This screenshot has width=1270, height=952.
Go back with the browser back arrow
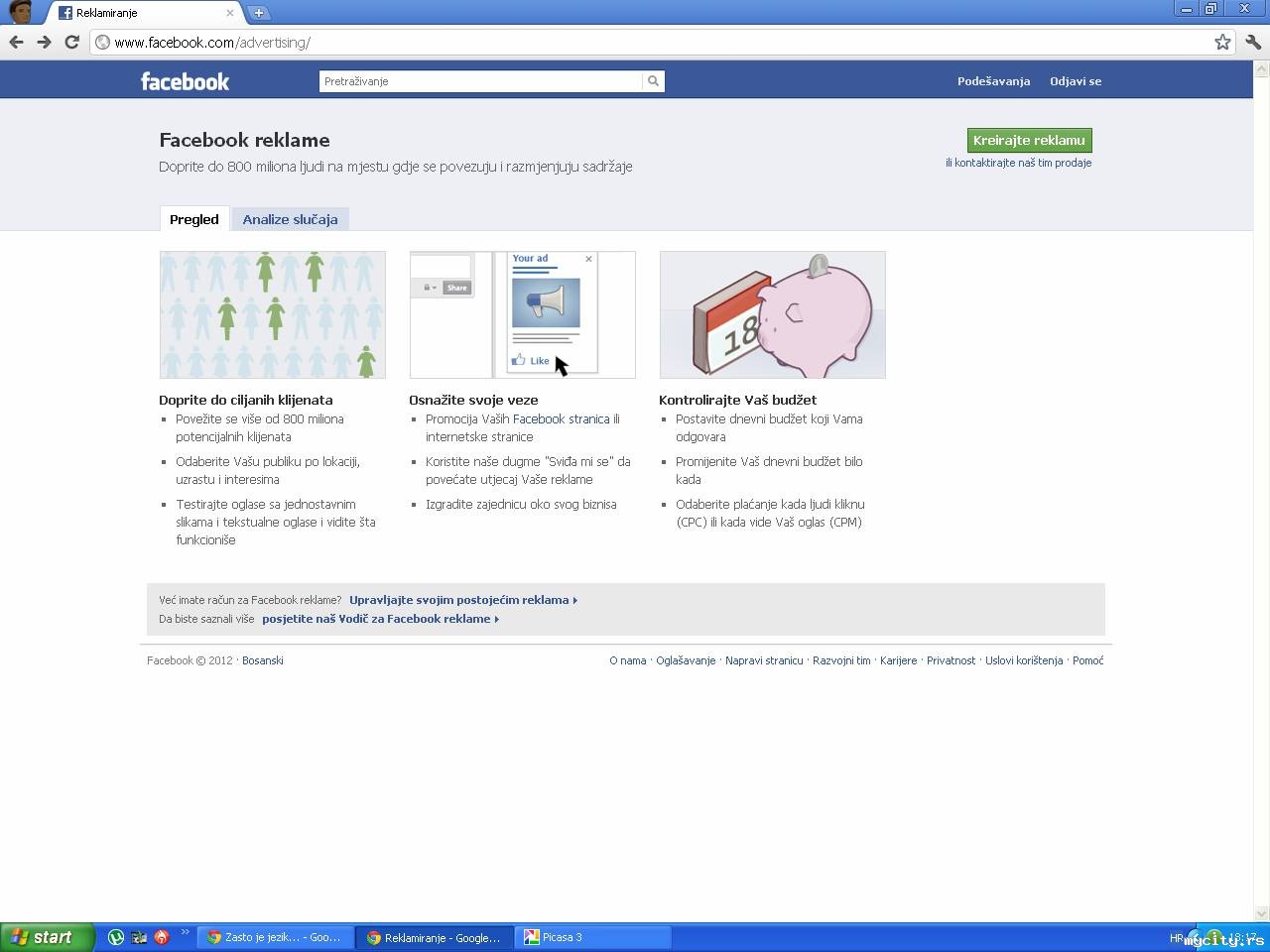pos(16,42)
